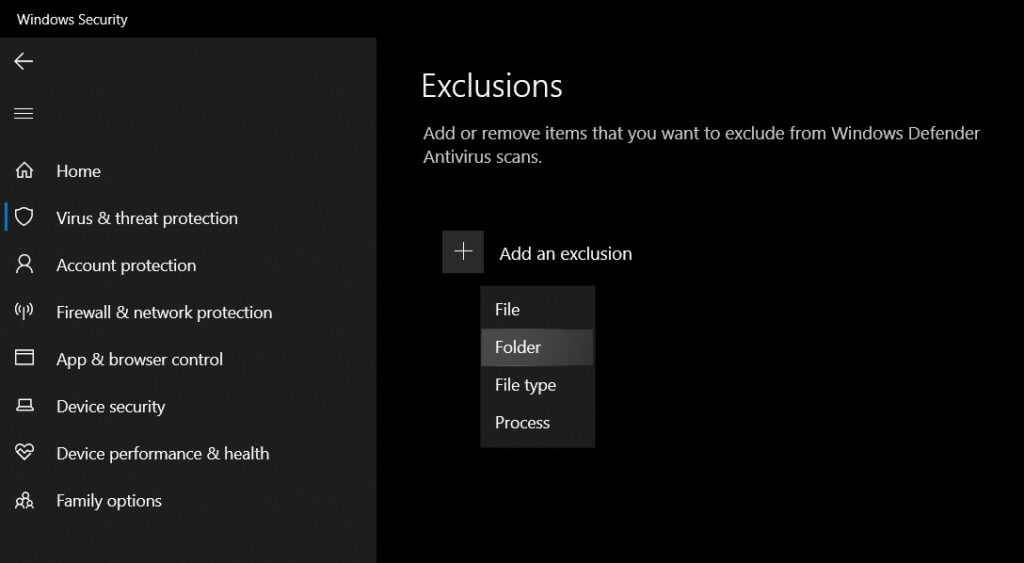Click the back arrow icon
Screen dimensions: 1024x563
tap(23, 61)
